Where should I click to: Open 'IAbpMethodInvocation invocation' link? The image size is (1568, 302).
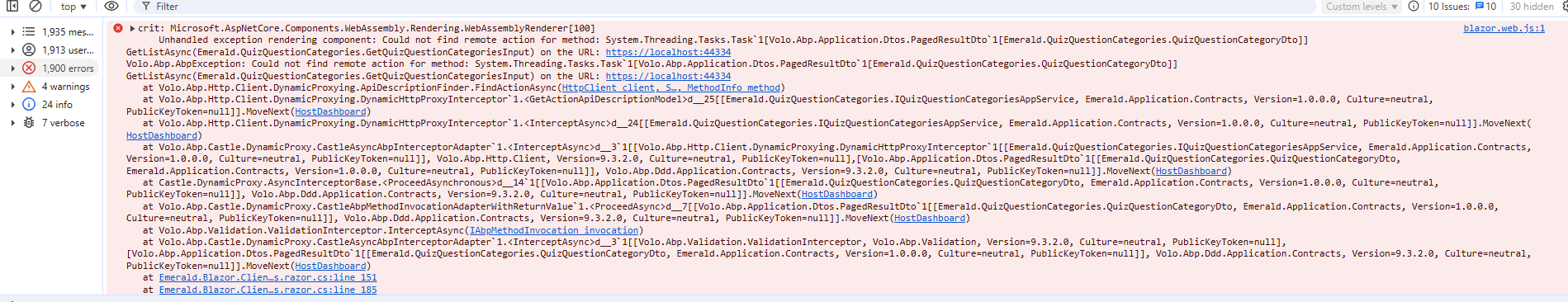[x=554, y=230]
